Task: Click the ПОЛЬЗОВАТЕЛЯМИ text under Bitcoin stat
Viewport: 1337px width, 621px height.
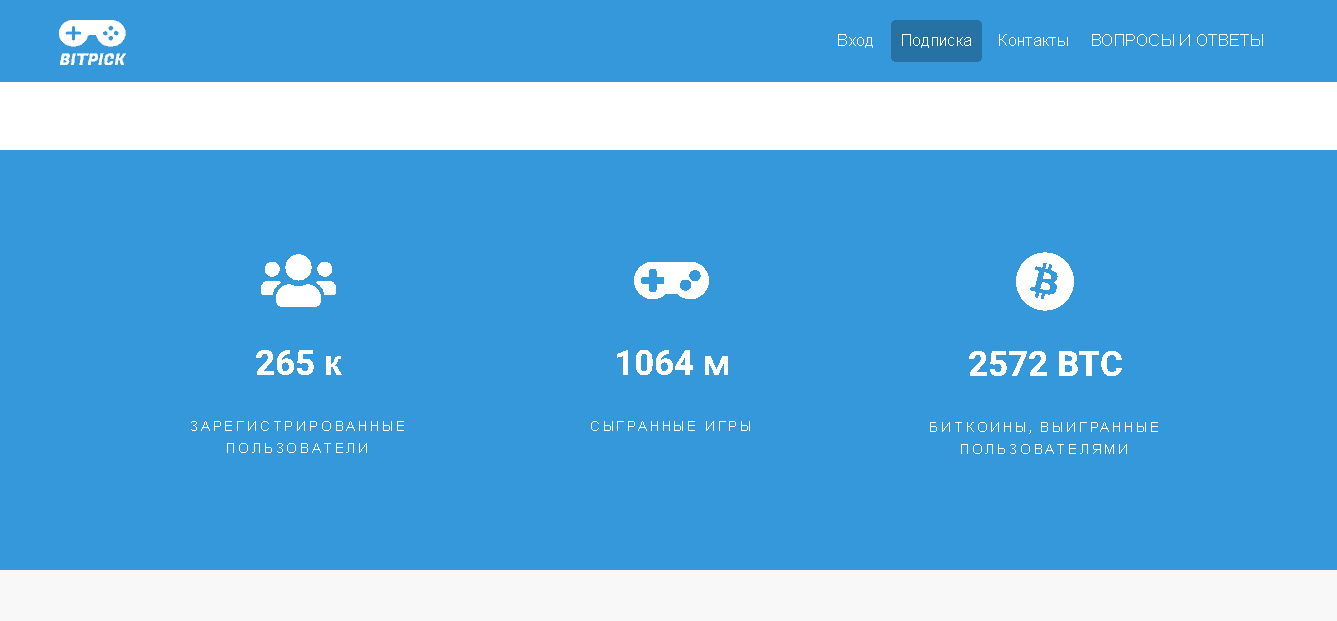Action: (1044, 449)
